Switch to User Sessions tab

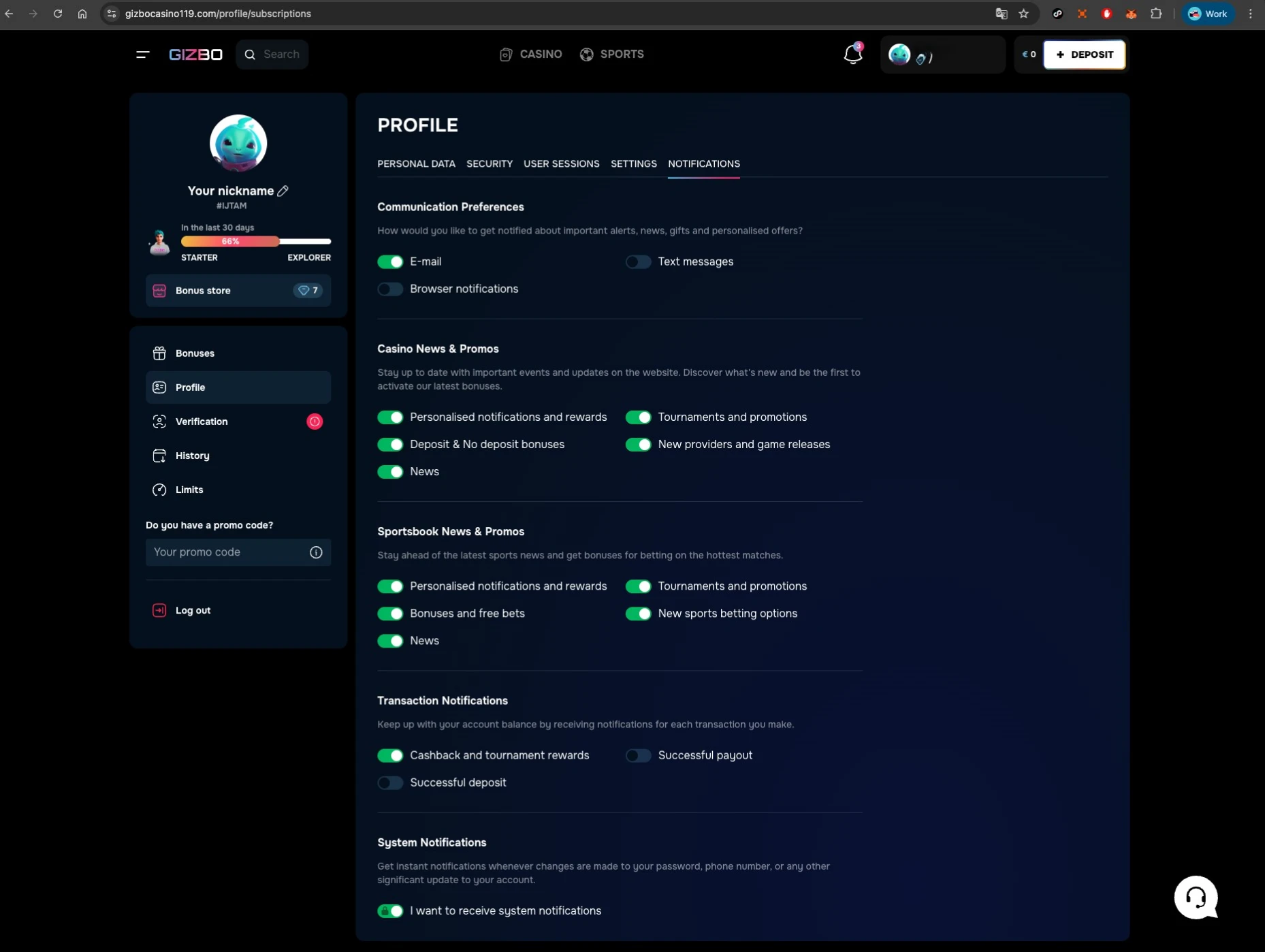(561, 164)
